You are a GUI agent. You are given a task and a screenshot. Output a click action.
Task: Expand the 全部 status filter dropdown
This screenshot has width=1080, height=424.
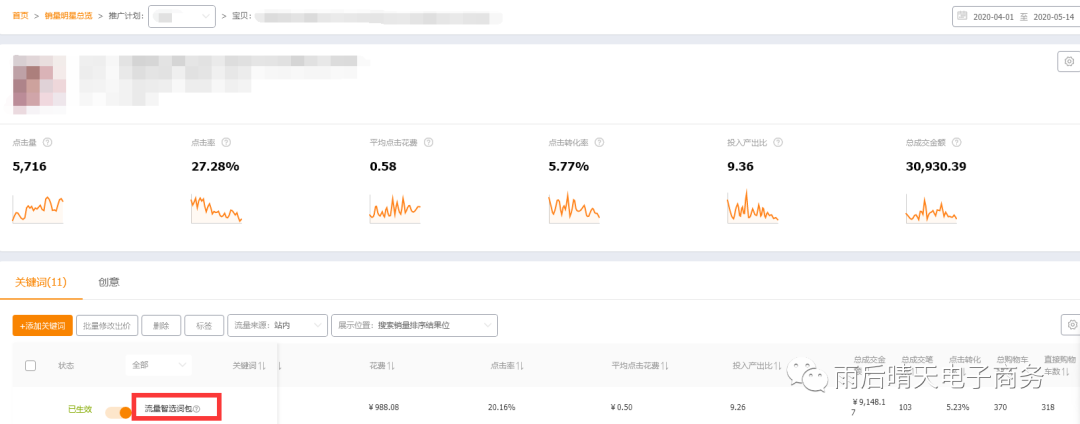tap(158, 365)
